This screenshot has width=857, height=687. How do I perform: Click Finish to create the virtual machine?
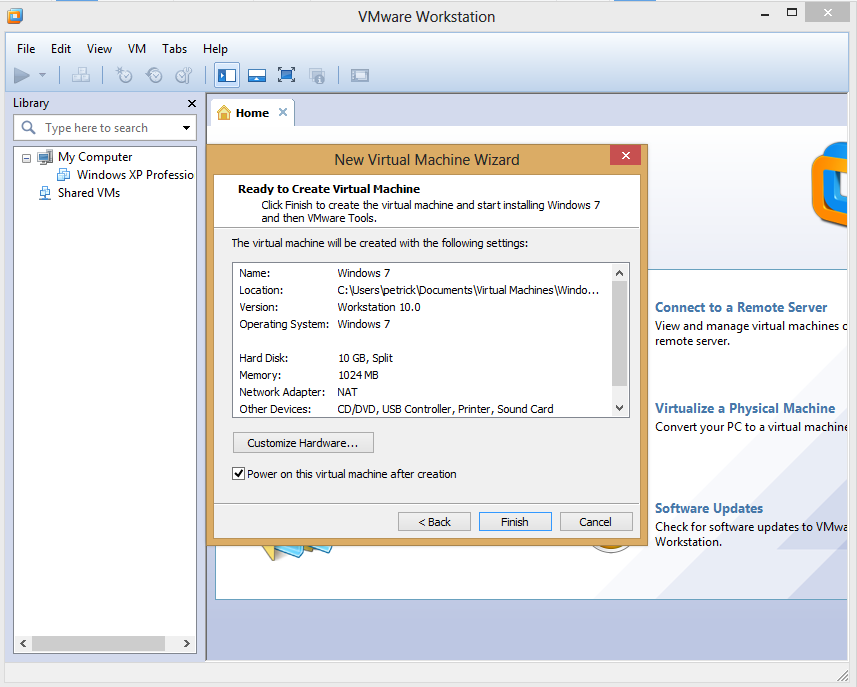515,522
